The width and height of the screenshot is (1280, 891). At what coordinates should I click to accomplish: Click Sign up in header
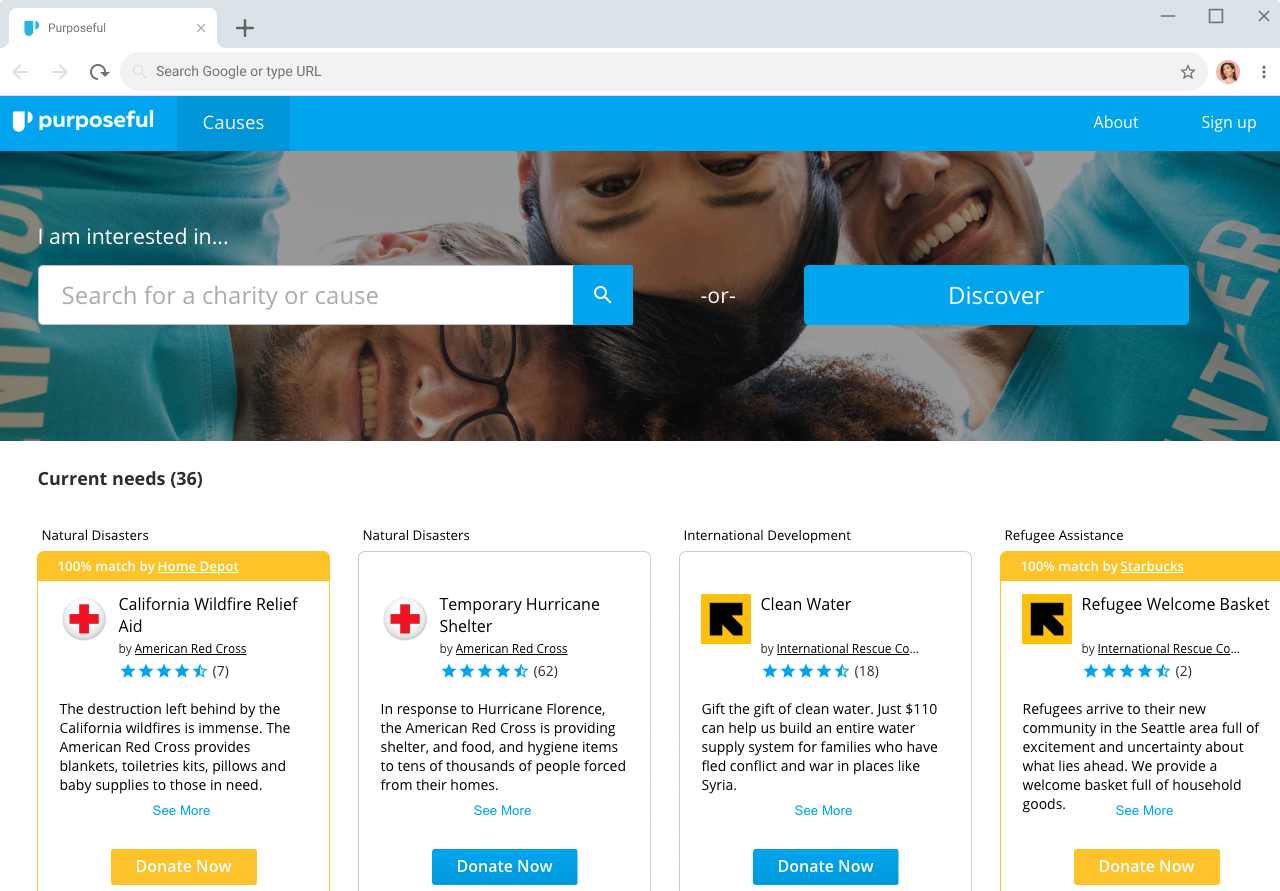coord(1229,122)
